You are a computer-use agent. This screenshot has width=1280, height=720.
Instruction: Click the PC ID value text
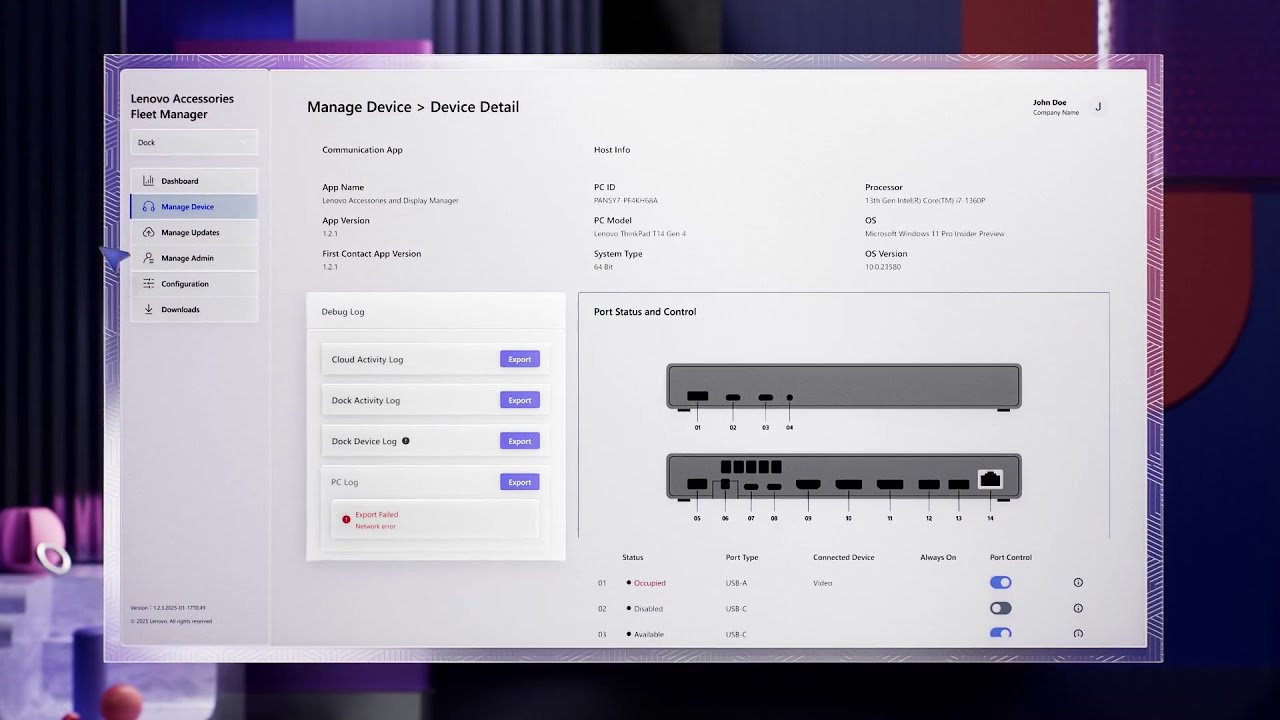click(x=626, y=201)
